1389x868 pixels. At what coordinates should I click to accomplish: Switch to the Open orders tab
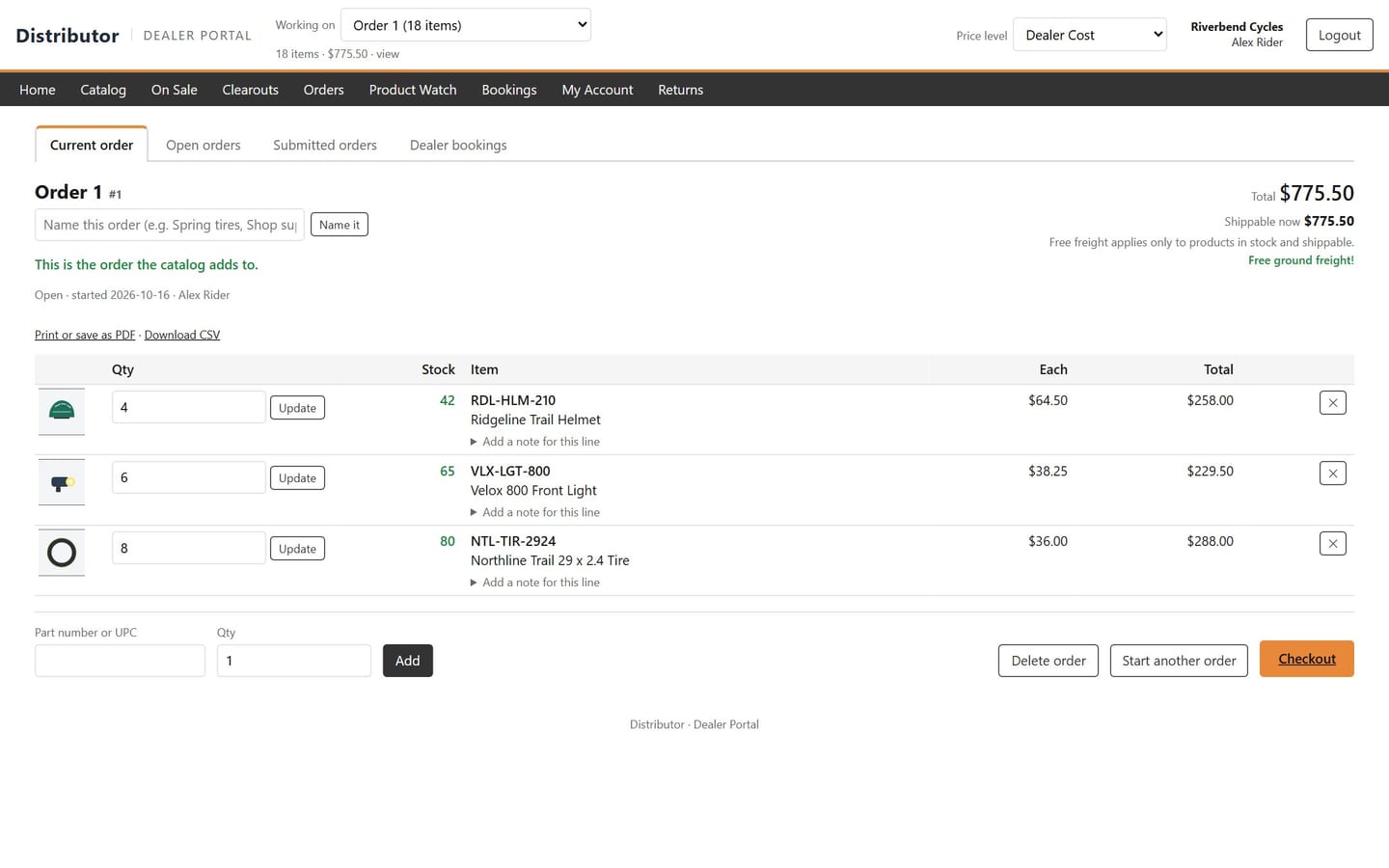coord(204,145)
